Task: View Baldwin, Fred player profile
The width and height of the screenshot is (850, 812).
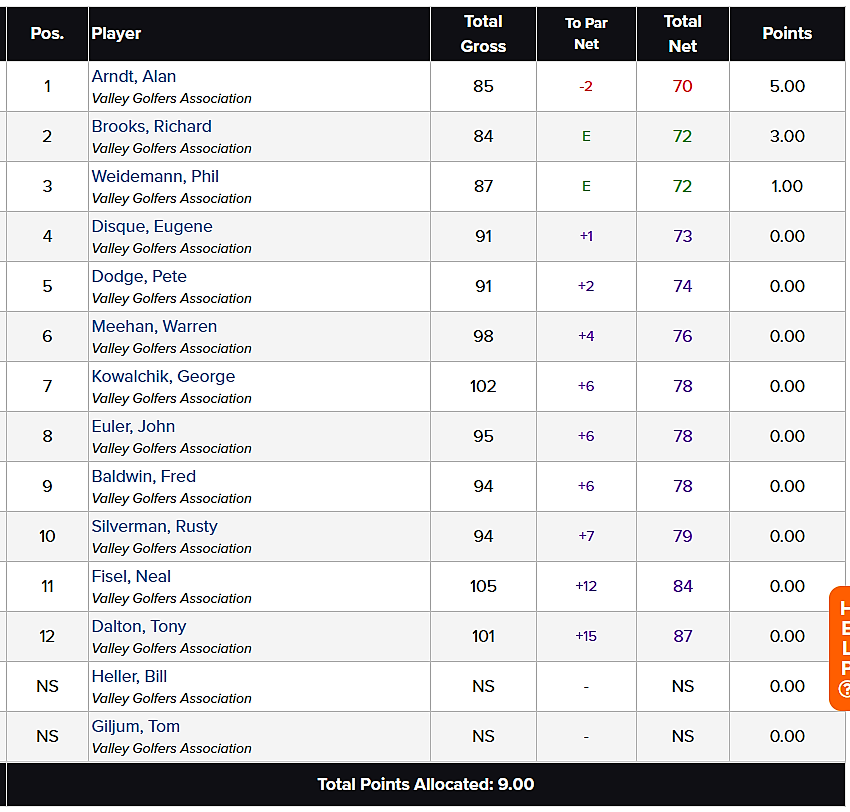Action: 144,476
